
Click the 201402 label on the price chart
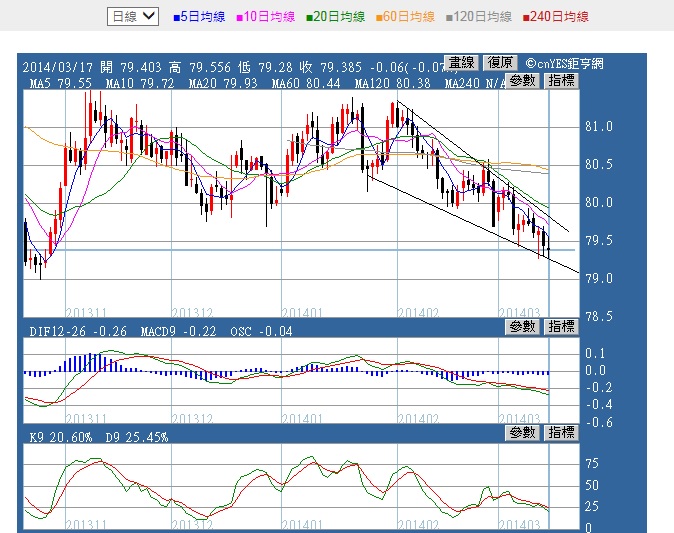pyautogui.click(x=418, y=312)
